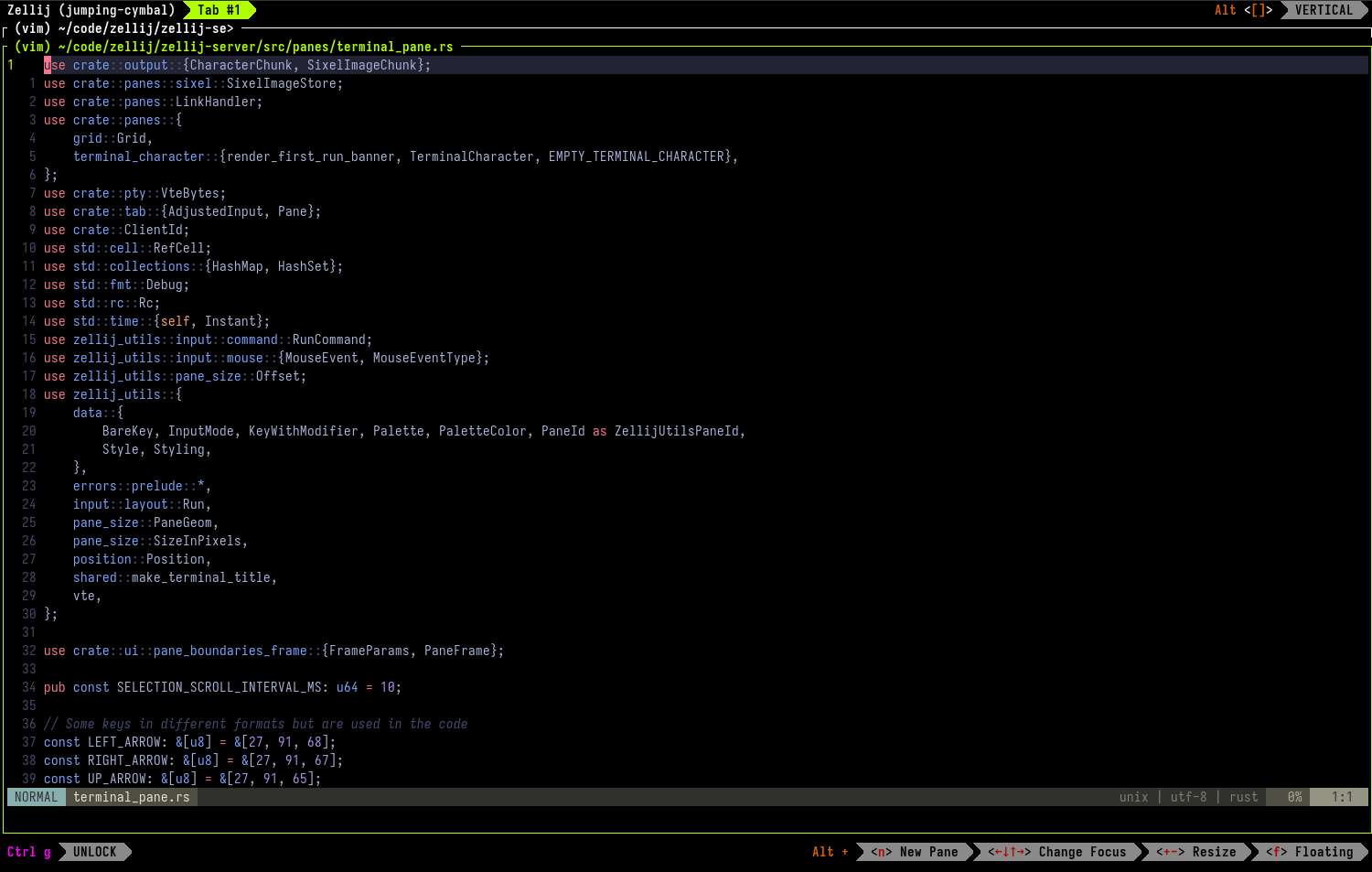
Task: Click the UNLOCK mode button
Action: pos(95,852)
